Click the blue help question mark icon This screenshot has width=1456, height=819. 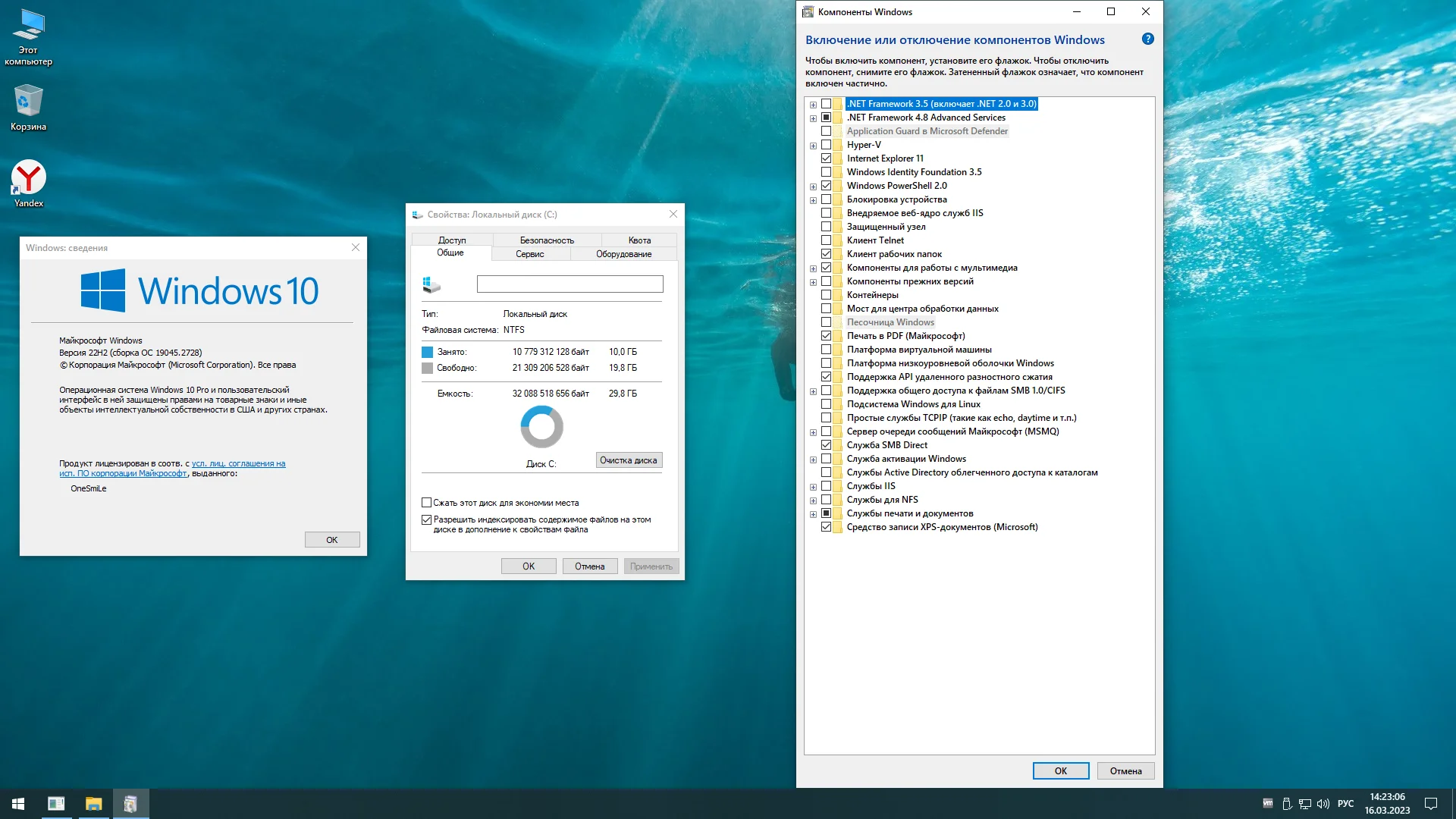1147,39
